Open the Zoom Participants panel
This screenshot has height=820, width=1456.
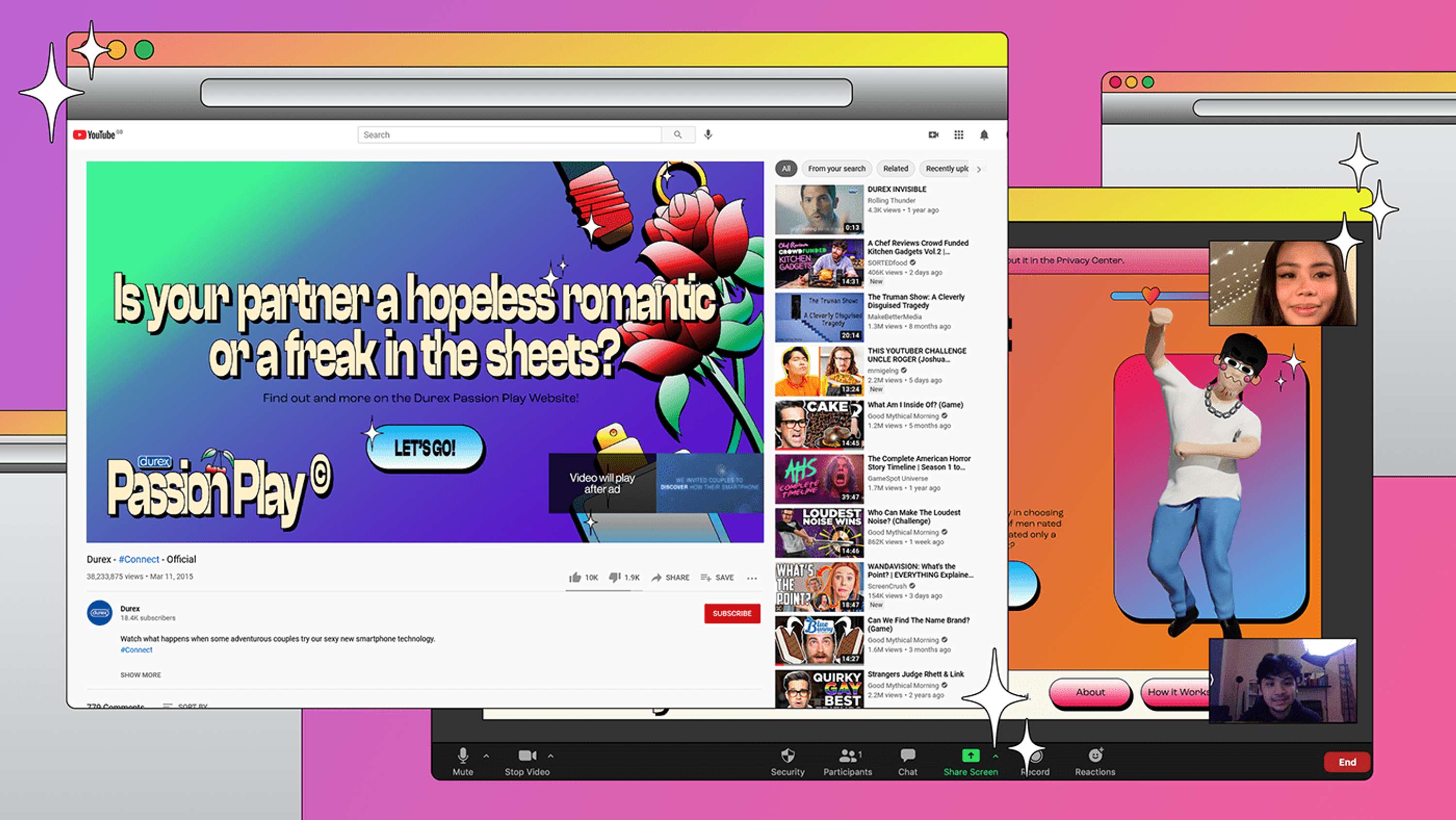coord(847,762)
